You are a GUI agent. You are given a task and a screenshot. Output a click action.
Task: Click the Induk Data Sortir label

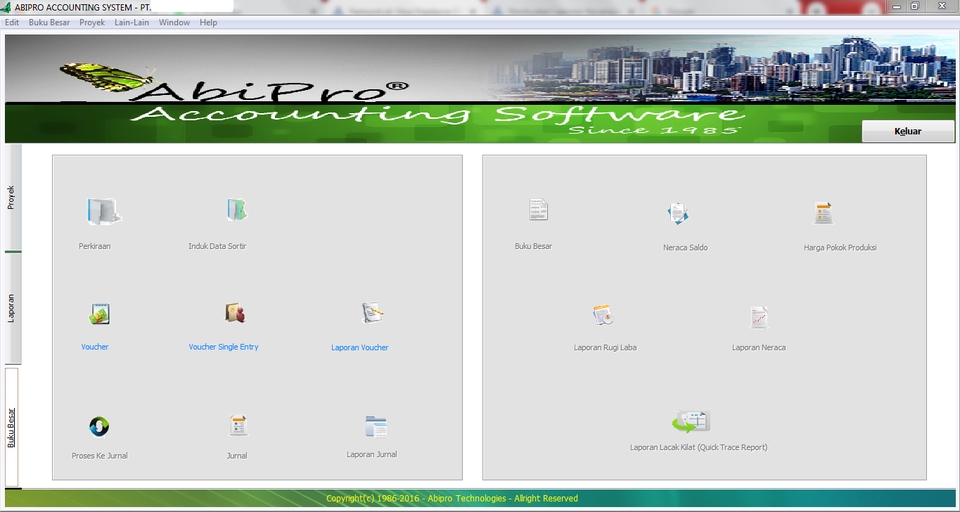pos(217,246)
